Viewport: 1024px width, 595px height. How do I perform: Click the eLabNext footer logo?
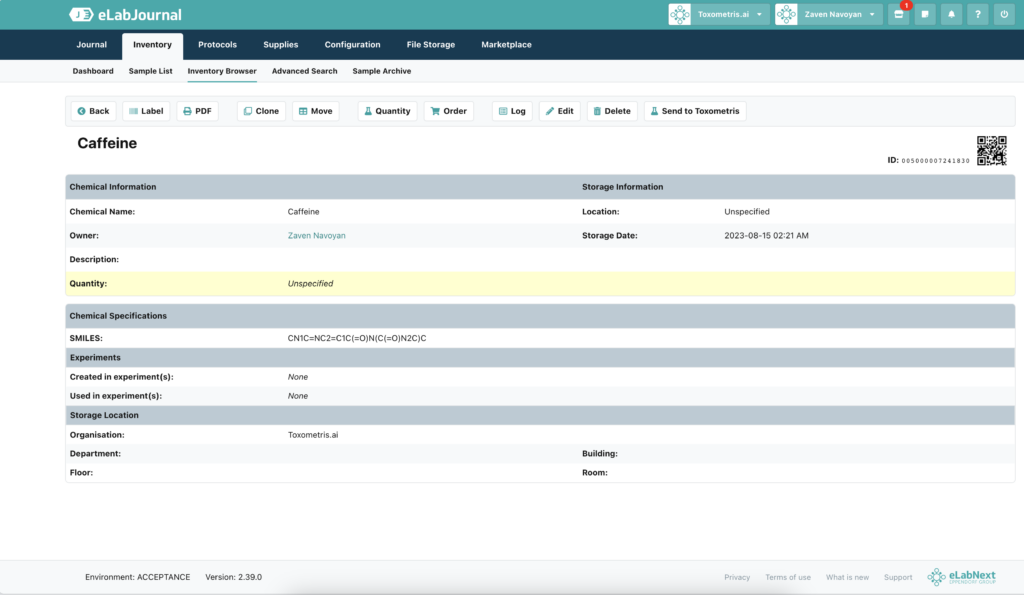coord(961,577)
